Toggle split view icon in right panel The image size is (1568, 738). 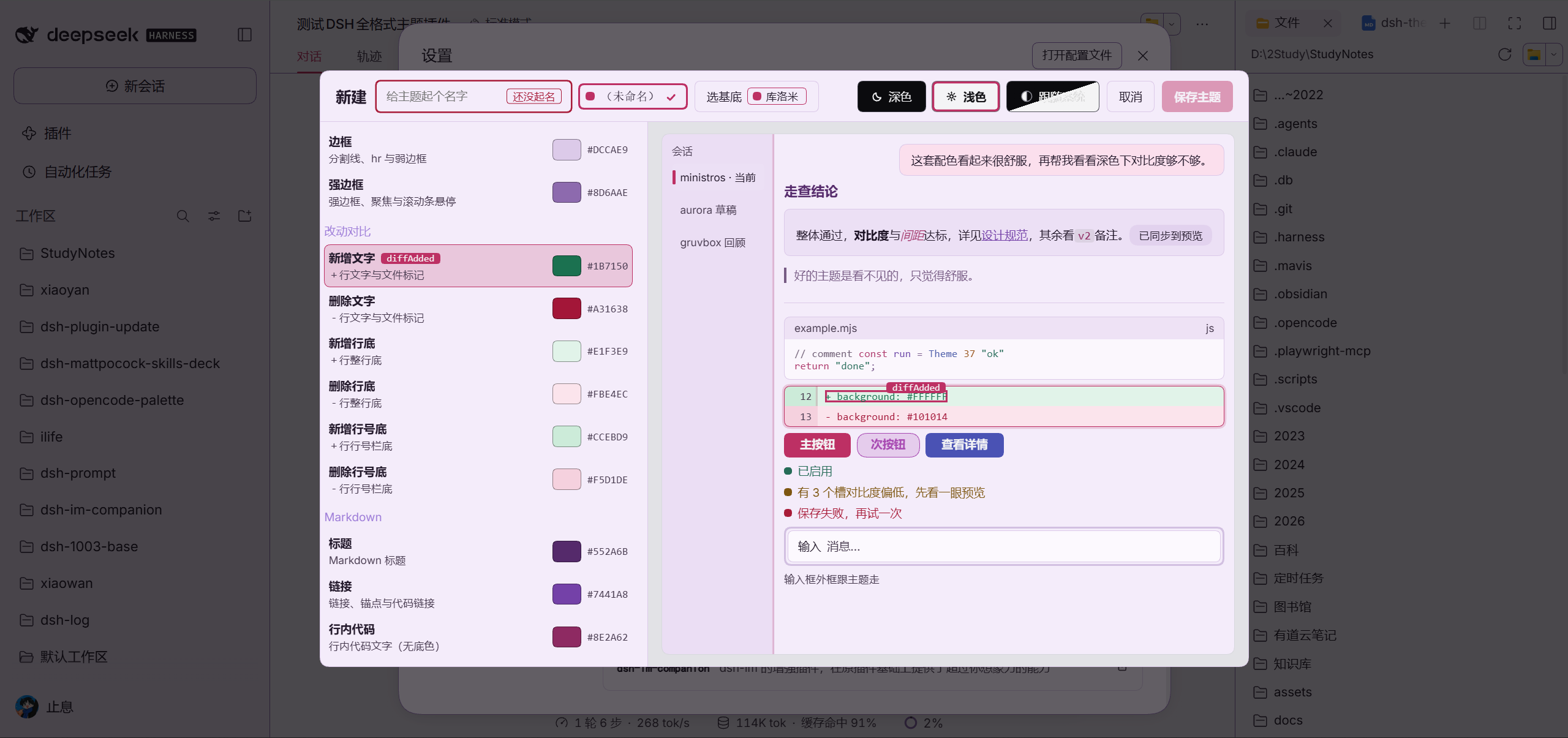pos(1480,23)
